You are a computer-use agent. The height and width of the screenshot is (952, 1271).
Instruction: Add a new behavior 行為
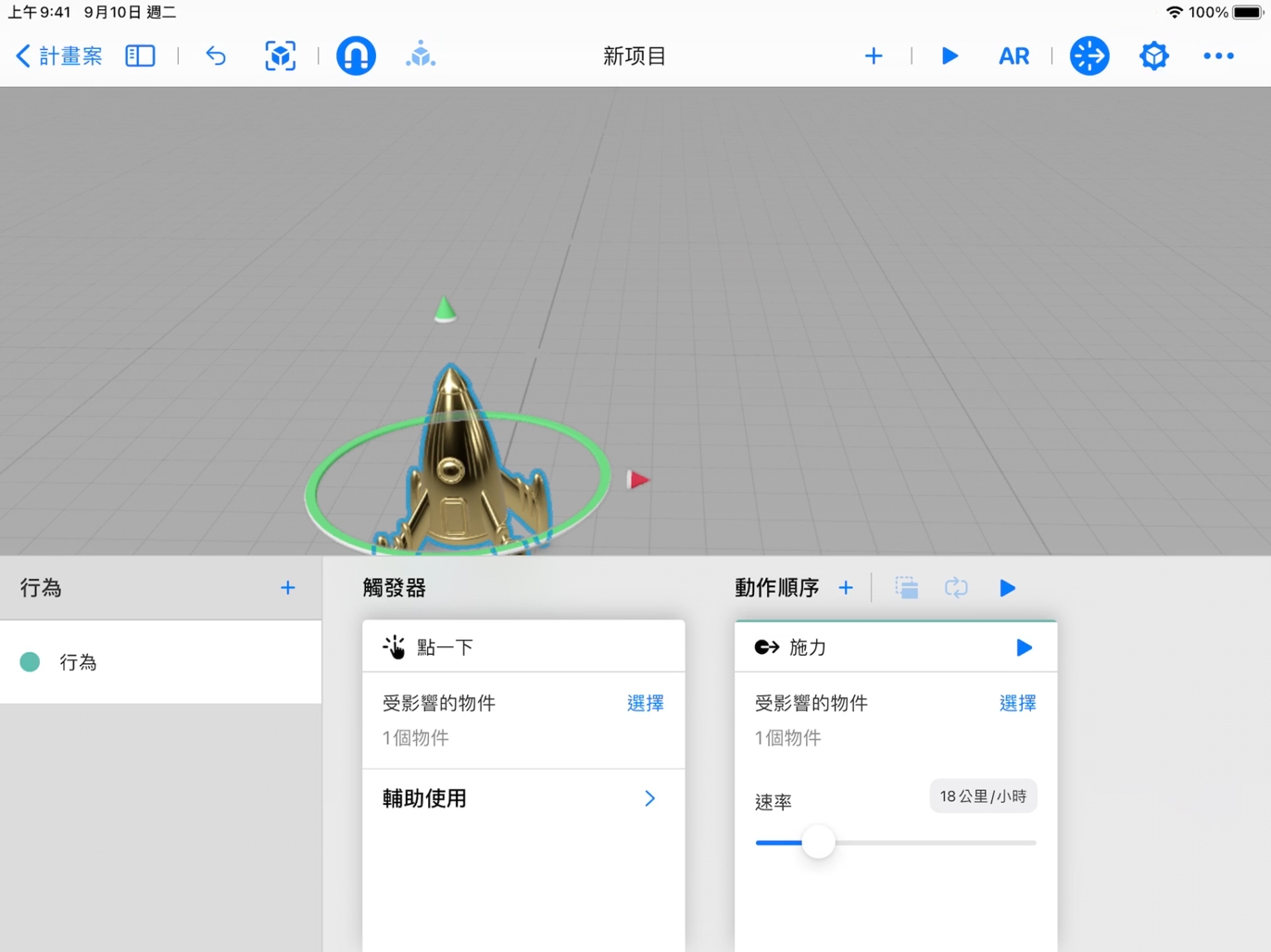coord(288,588)
